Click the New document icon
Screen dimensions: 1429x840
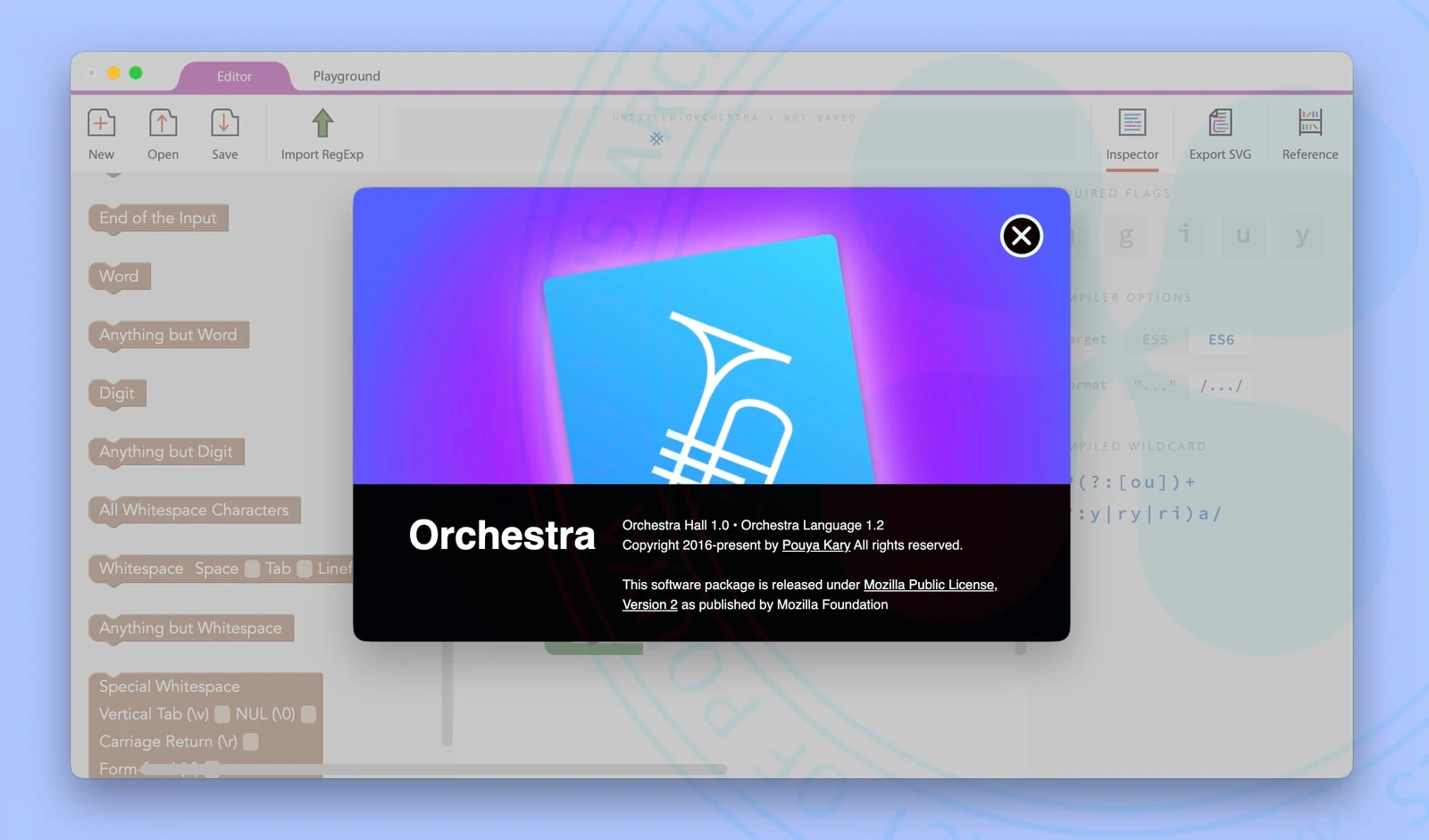(101, 123)
